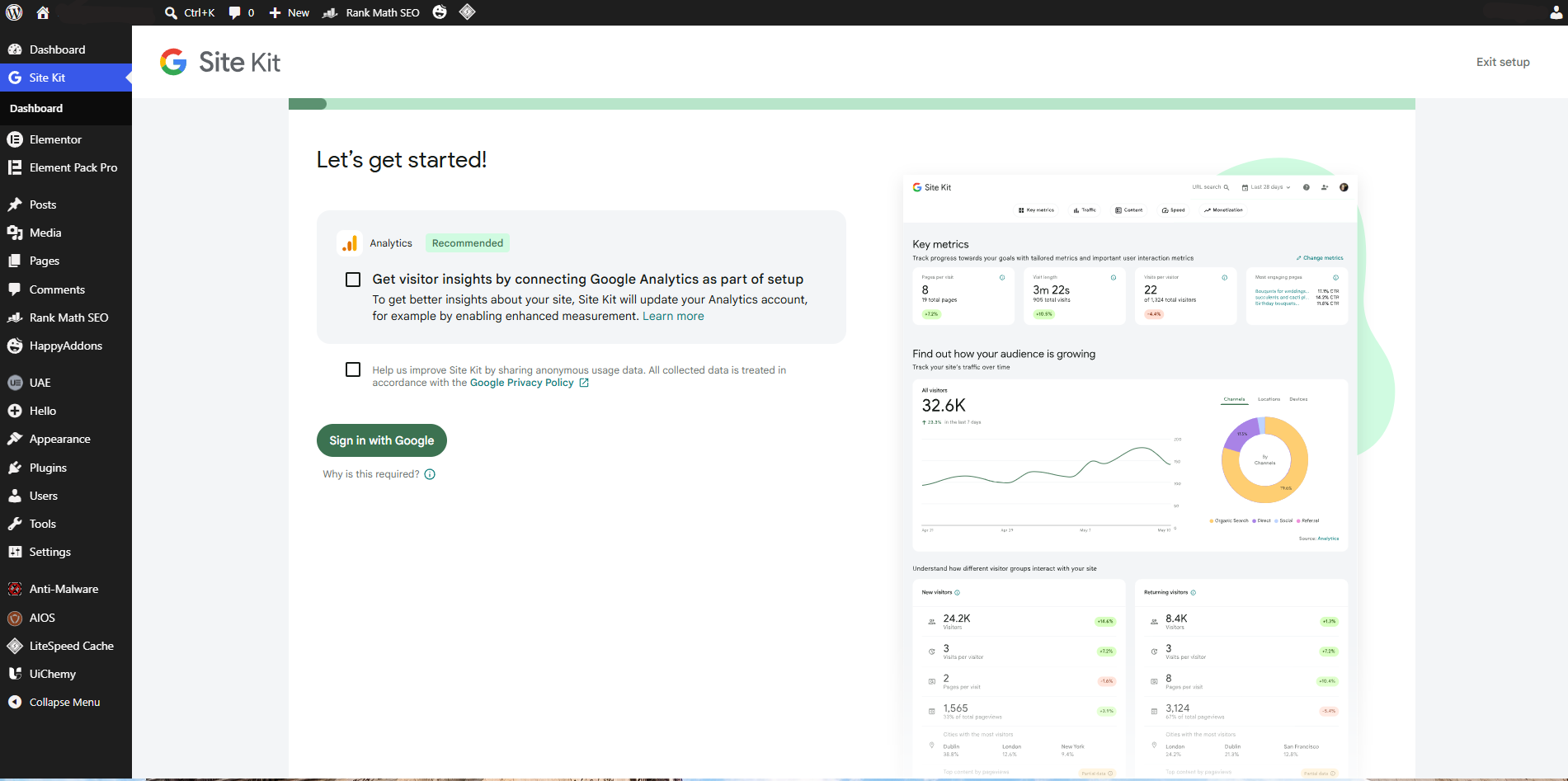Check anonymous usage data sharing box
This screenshot has height=781, width=1568.
click(353, 369)
